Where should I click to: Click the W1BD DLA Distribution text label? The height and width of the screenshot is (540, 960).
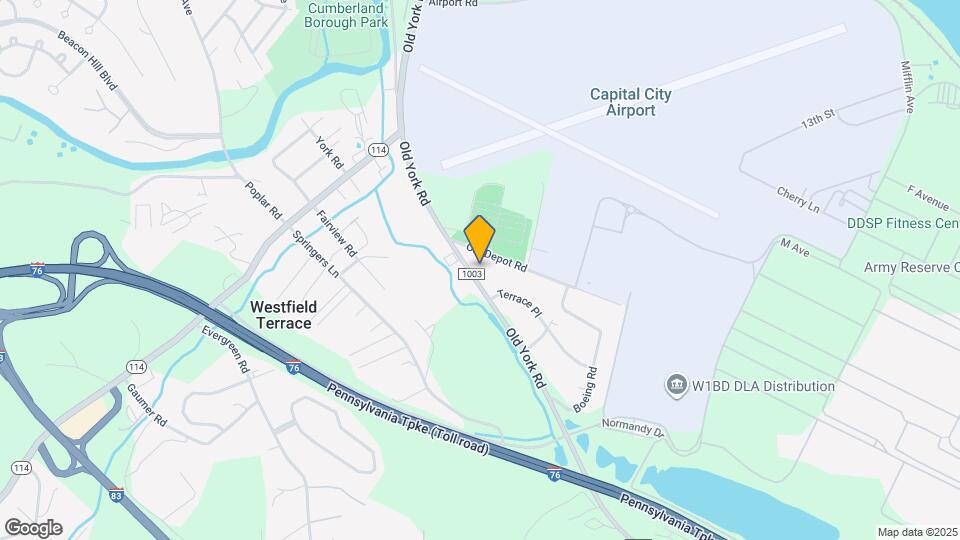tap(763, 386)
